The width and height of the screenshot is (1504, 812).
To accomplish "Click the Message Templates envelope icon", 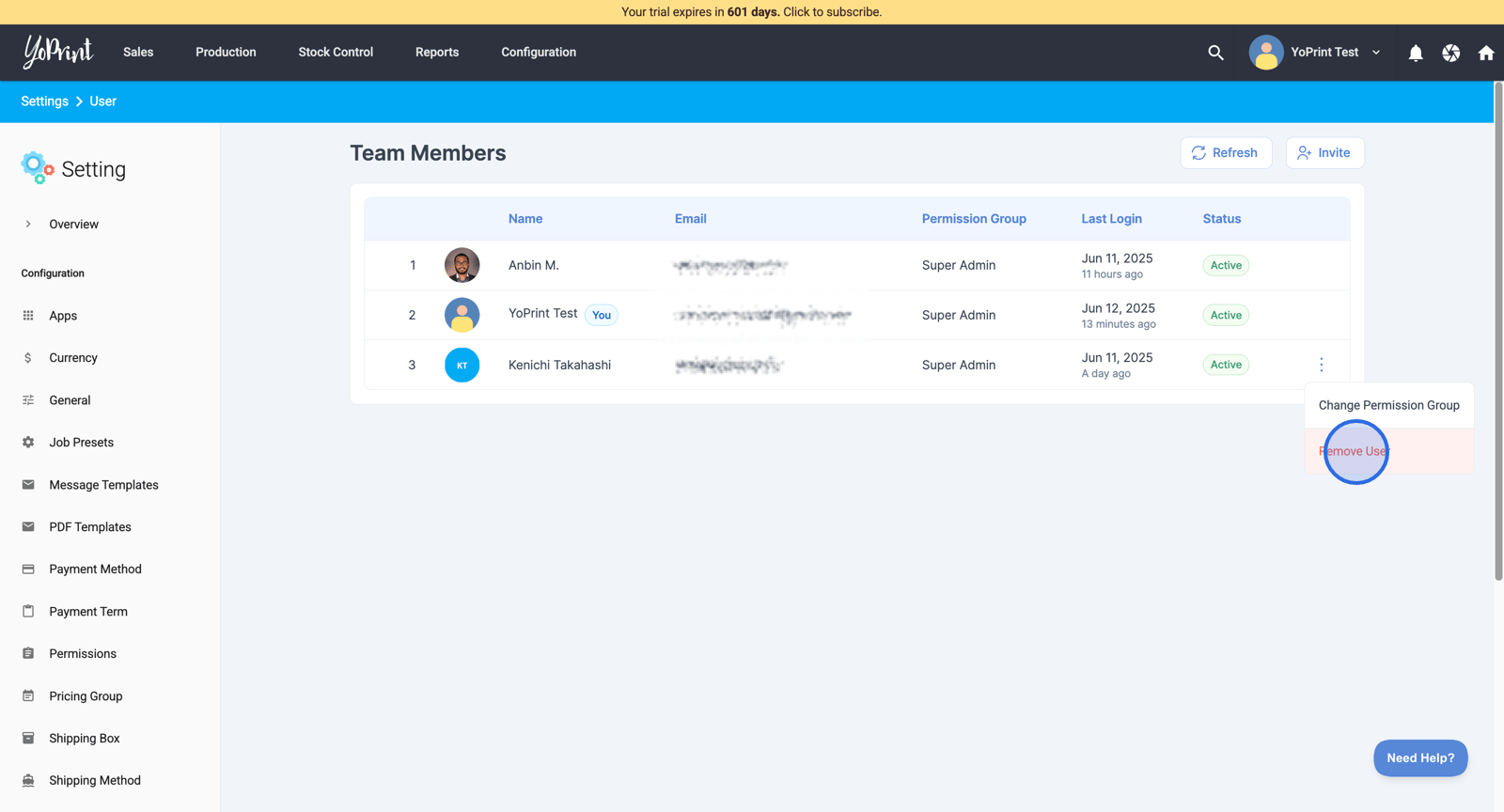I will pos(28,485).
